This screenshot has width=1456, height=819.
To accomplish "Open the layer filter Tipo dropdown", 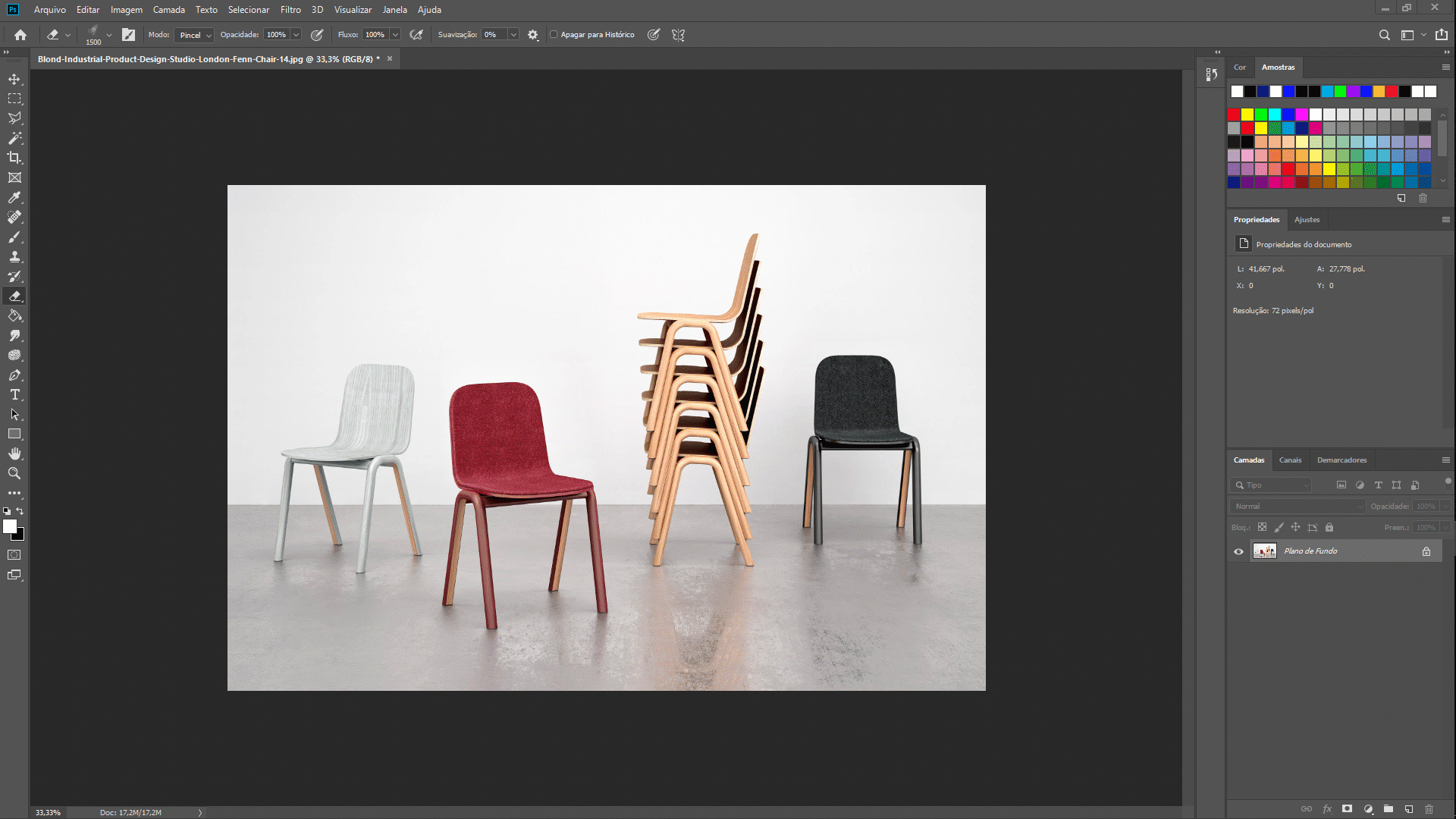I will coord(1271,485).
